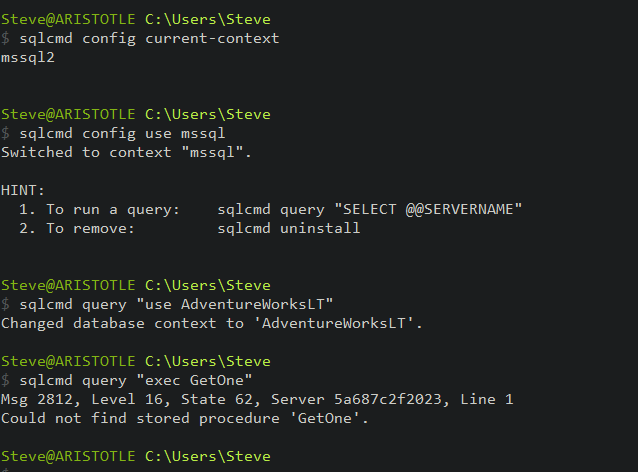
Task: Click the 'Switched to context "mssql"' message
Action: click(x=126, y=152)
